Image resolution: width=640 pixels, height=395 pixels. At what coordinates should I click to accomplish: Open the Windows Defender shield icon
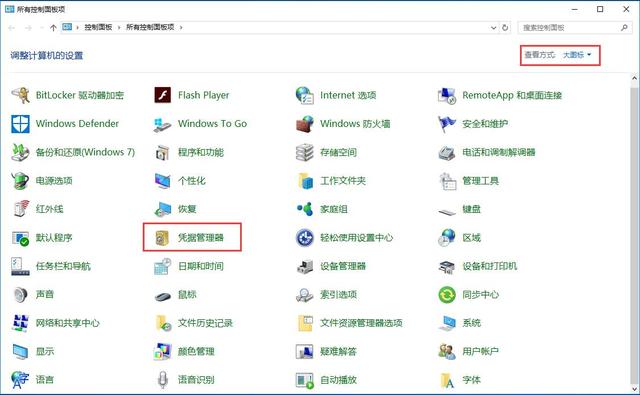(x=20, y=124)
